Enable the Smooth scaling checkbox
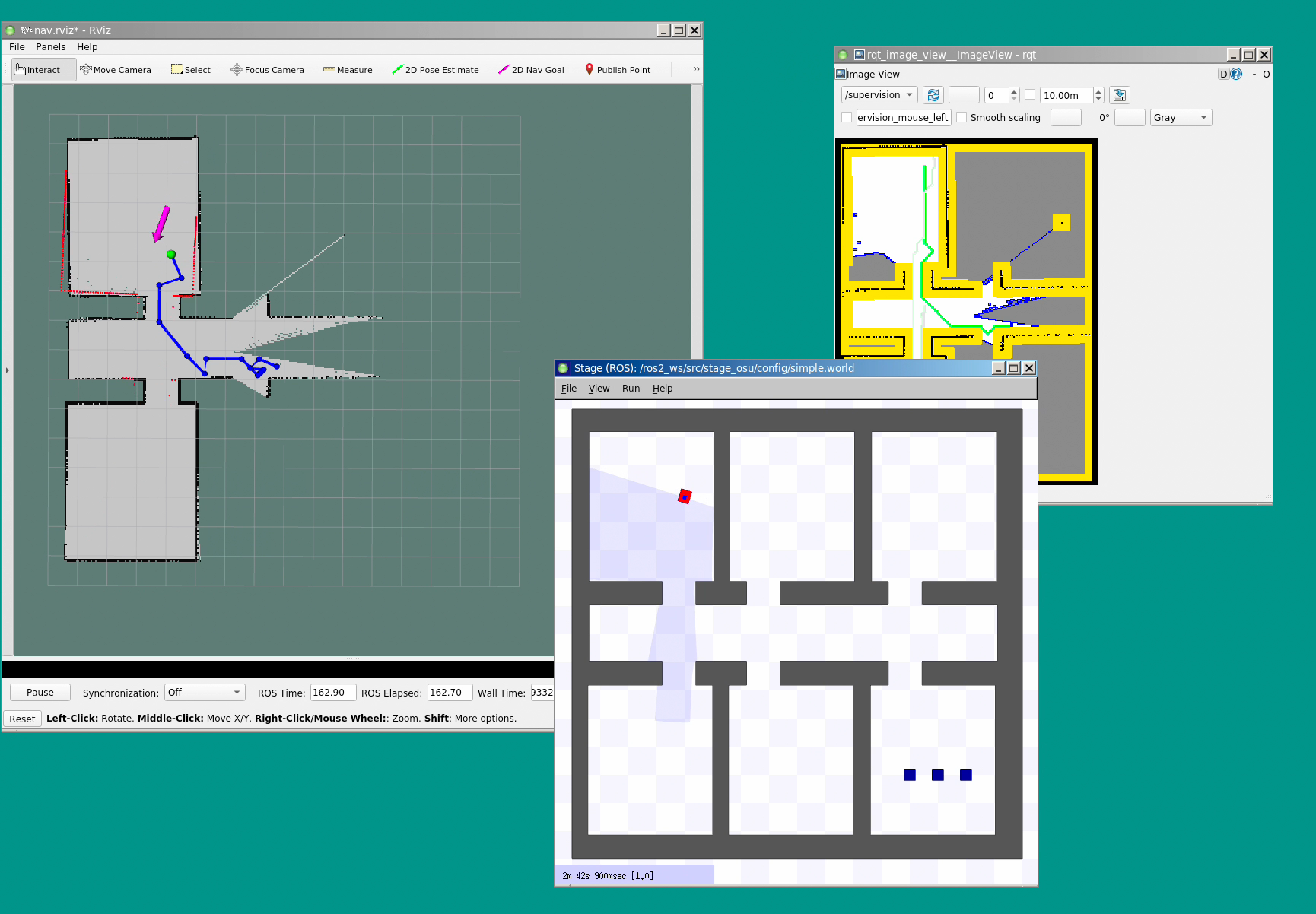1316x914 pixels. pos(962,118)
